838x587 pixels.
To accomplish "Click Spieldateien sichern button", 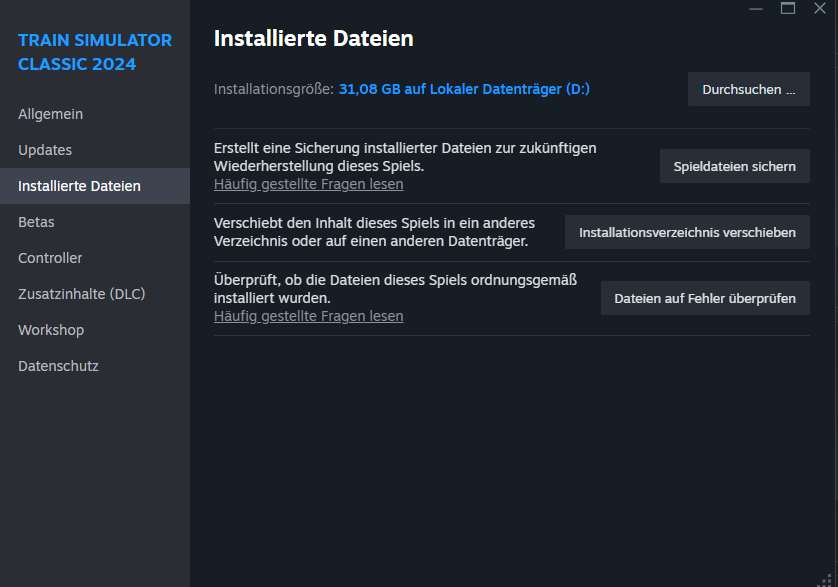I will click(x=734, y=166).
